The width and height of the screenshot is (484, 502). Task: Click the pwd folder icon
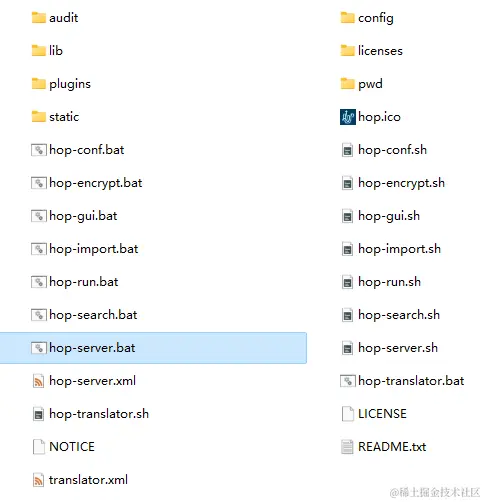tap(348, 84)
